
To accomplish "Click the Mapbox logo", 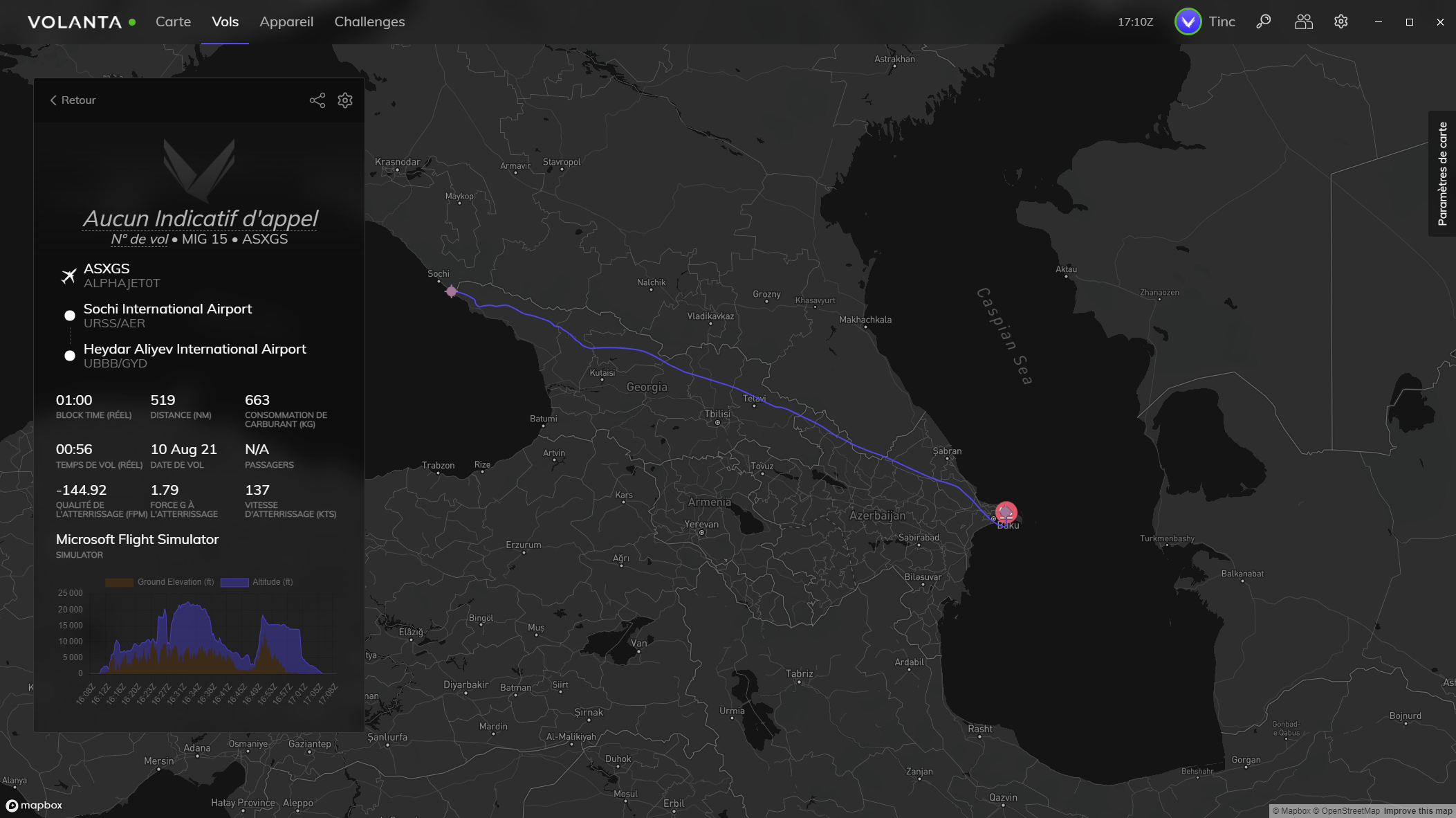I will point(34,805).
